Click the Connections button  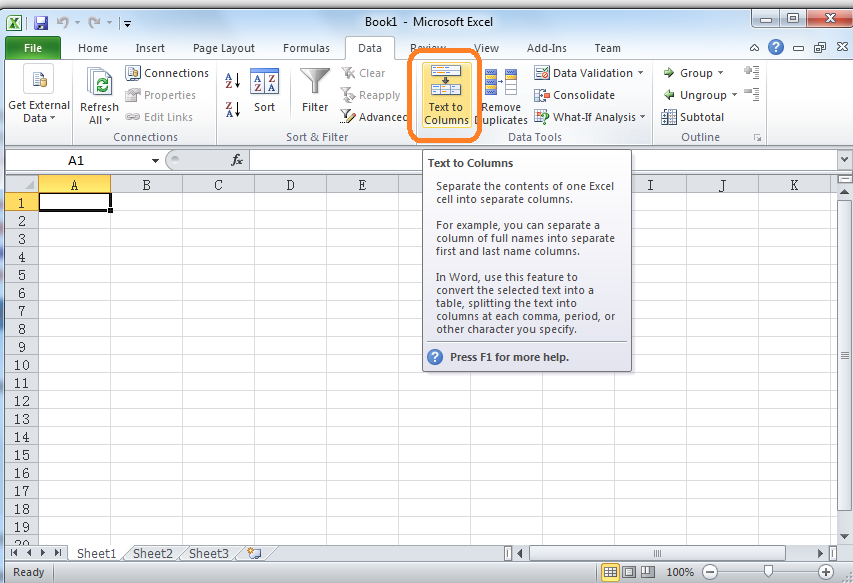pyautogui.click(x=167, y=73)
